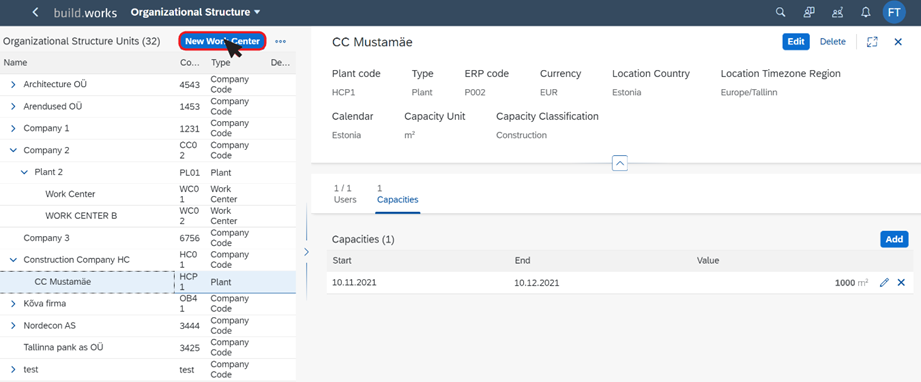Collapse the Construction Company HC node

point(14,260)
